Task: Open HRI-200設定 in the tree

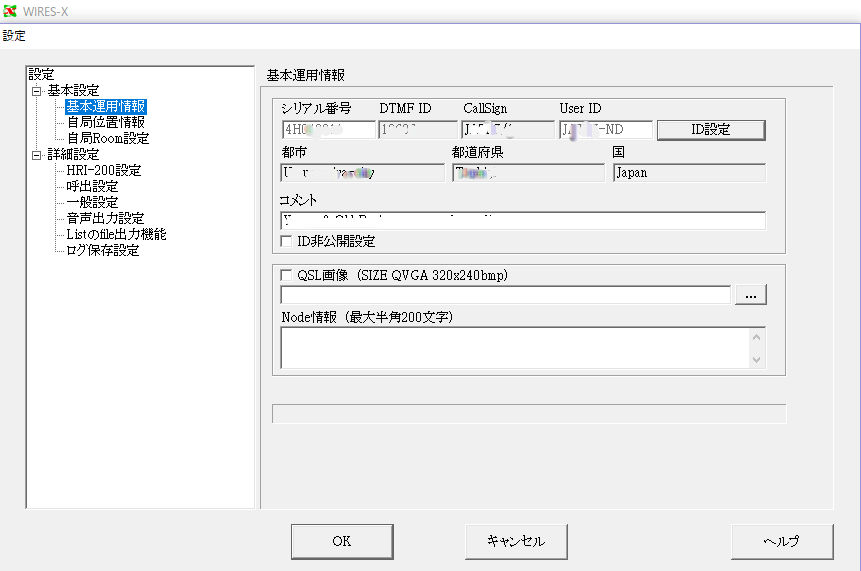Action: 104,171
